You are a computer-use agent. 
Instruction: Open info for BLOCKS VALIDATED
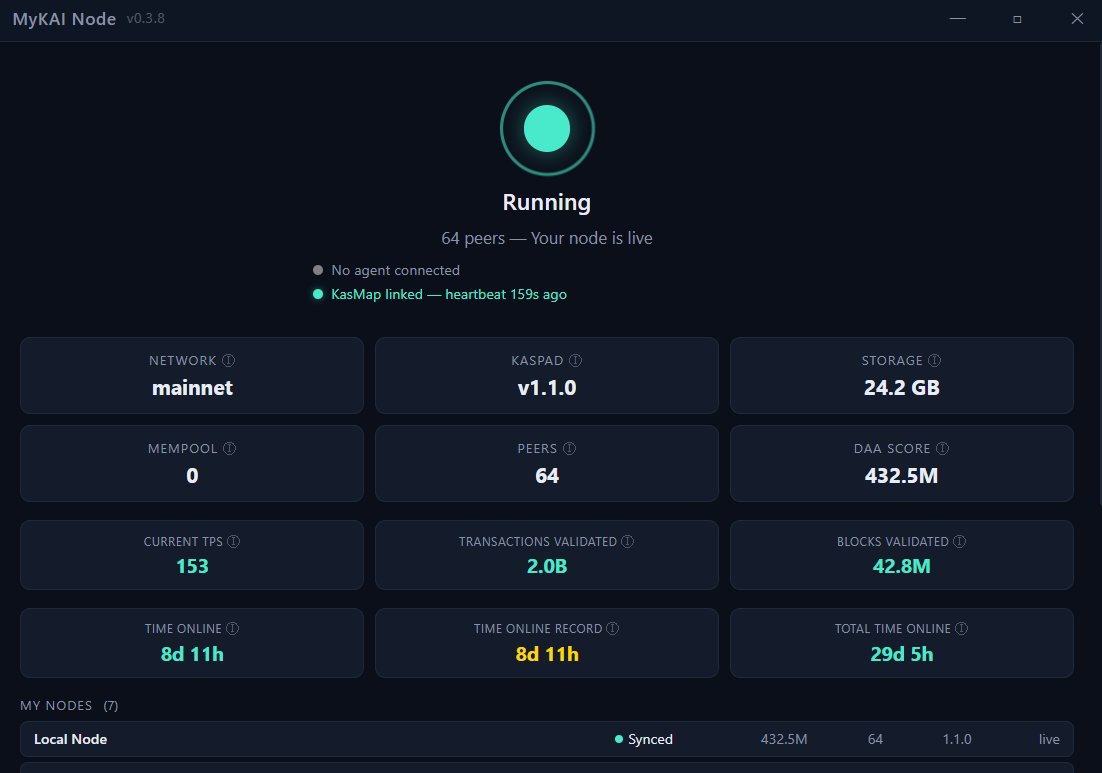tap(959, 541)
